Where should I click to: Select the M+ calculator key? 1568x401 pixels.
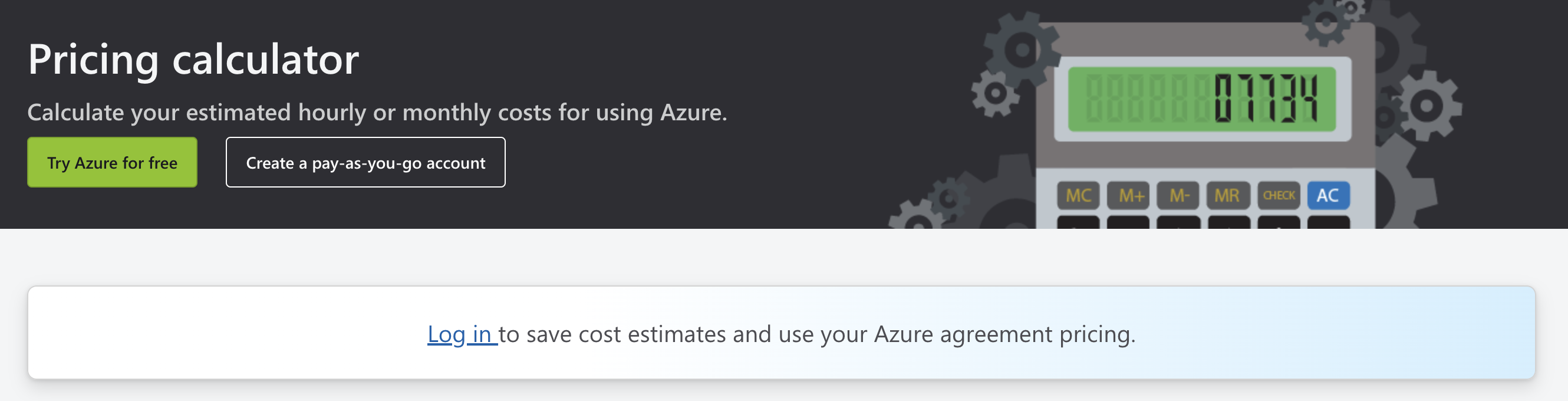1128,195
